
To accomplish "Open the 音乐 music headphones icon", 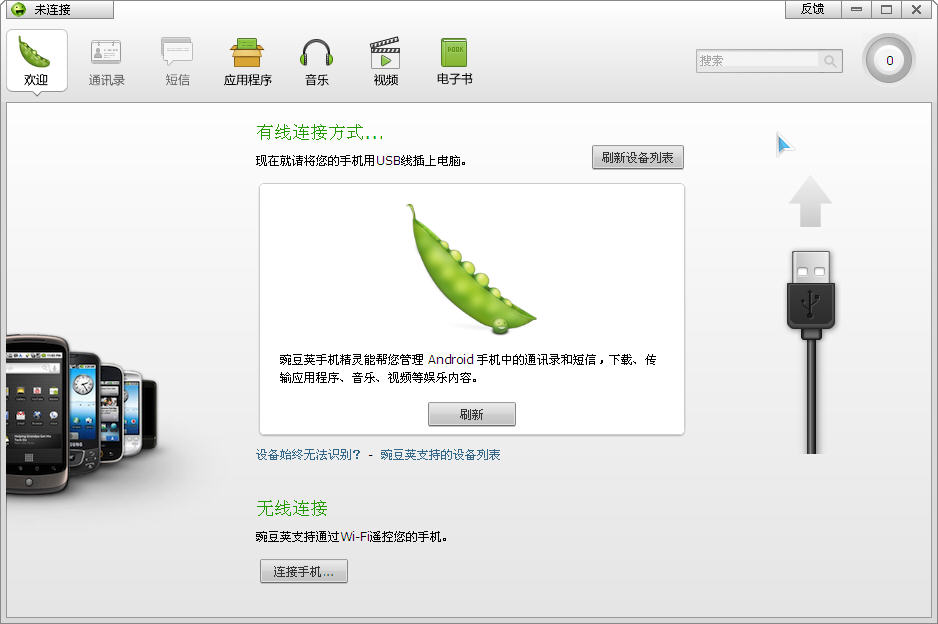I will (316, 60).
